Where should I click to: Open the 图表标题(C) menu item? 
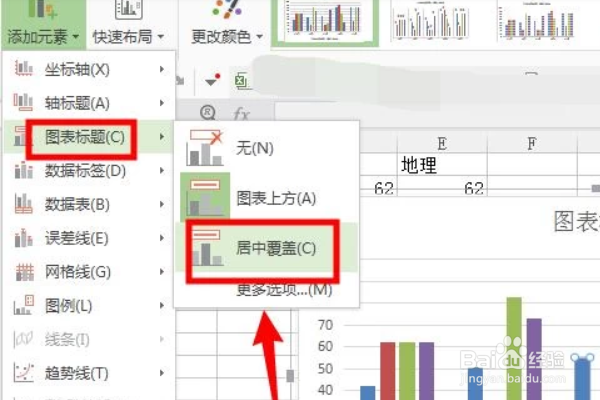coord(89,137)
